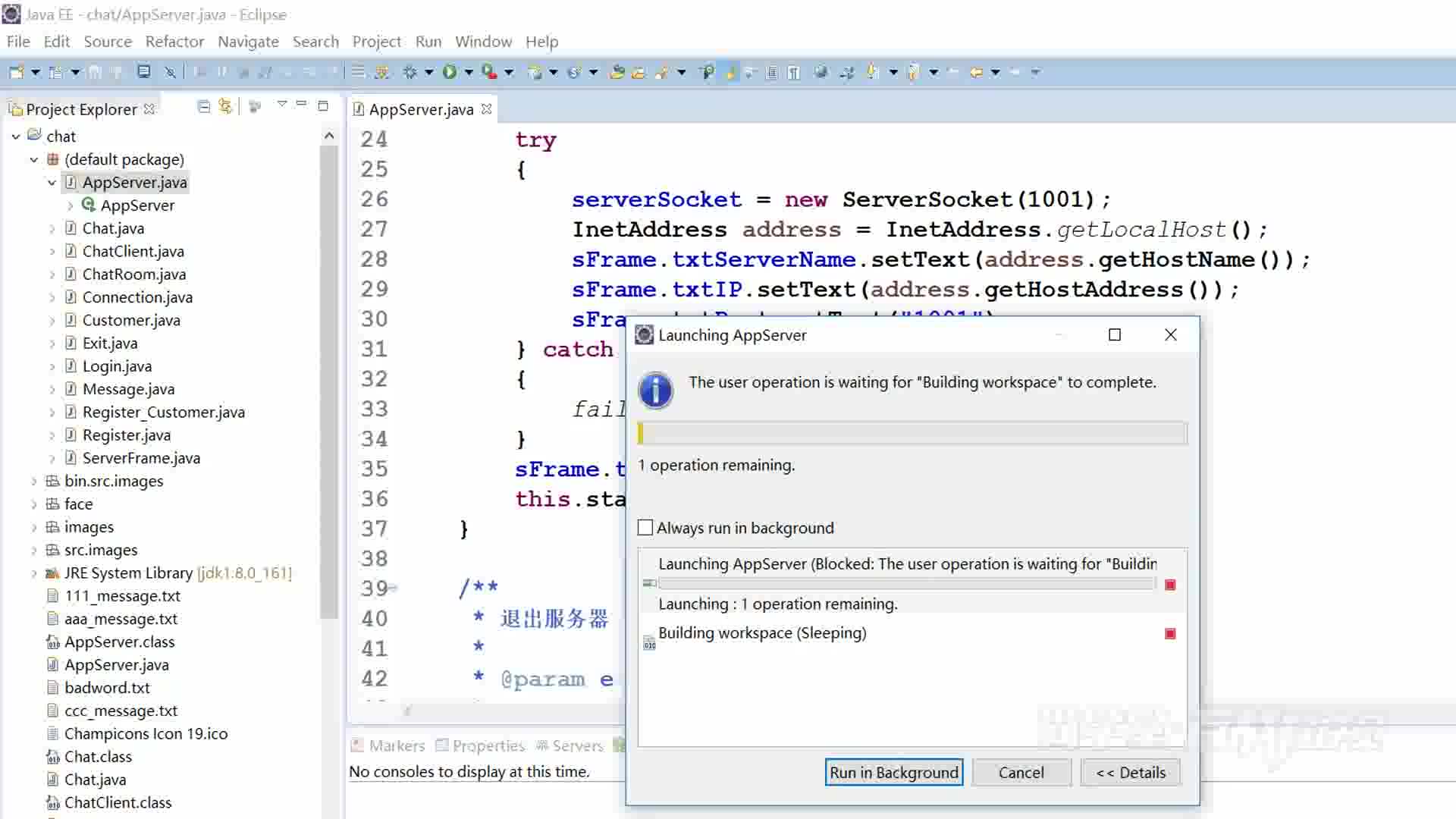Expand the face package folder

point(33,503)
